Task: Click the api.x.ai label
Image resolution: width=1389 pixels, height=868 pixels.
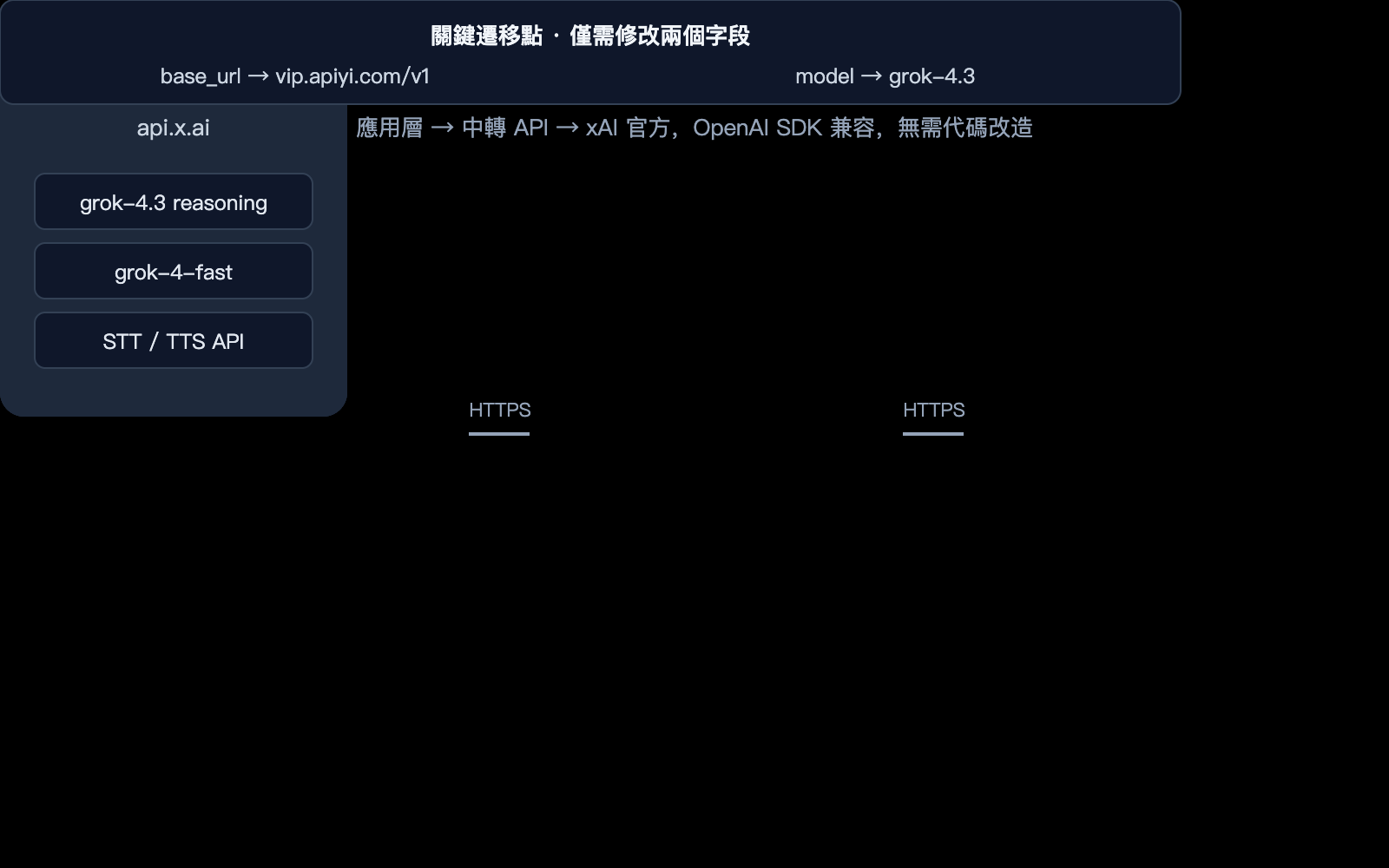Action: coord(174,128)
